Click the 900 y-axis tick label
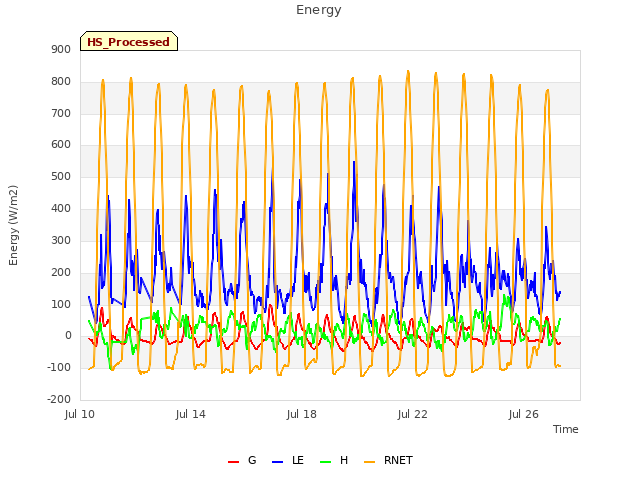This screenshot has width=640, height=480. tap(61, 49)
